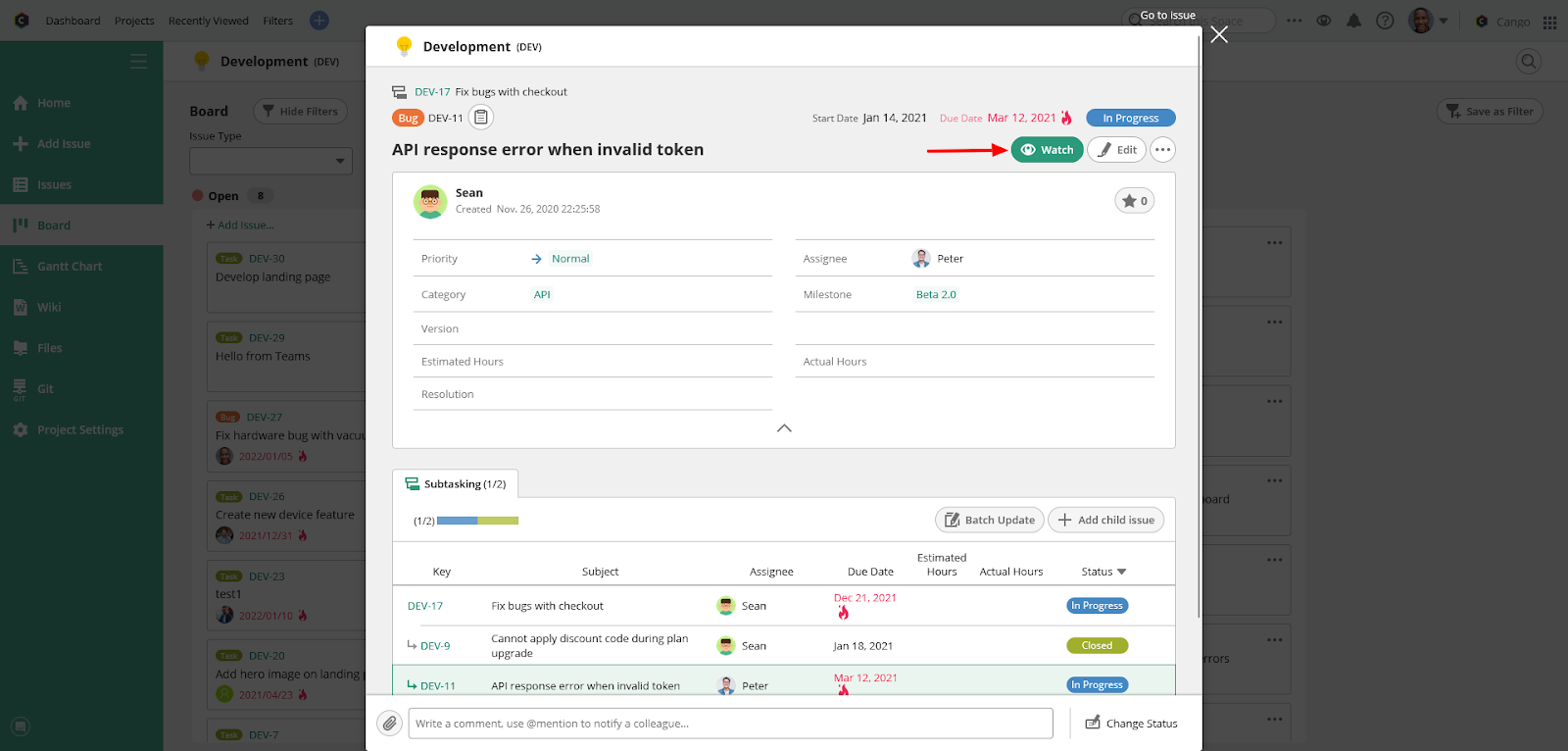Open the In Progress status dropdown

1130,118
